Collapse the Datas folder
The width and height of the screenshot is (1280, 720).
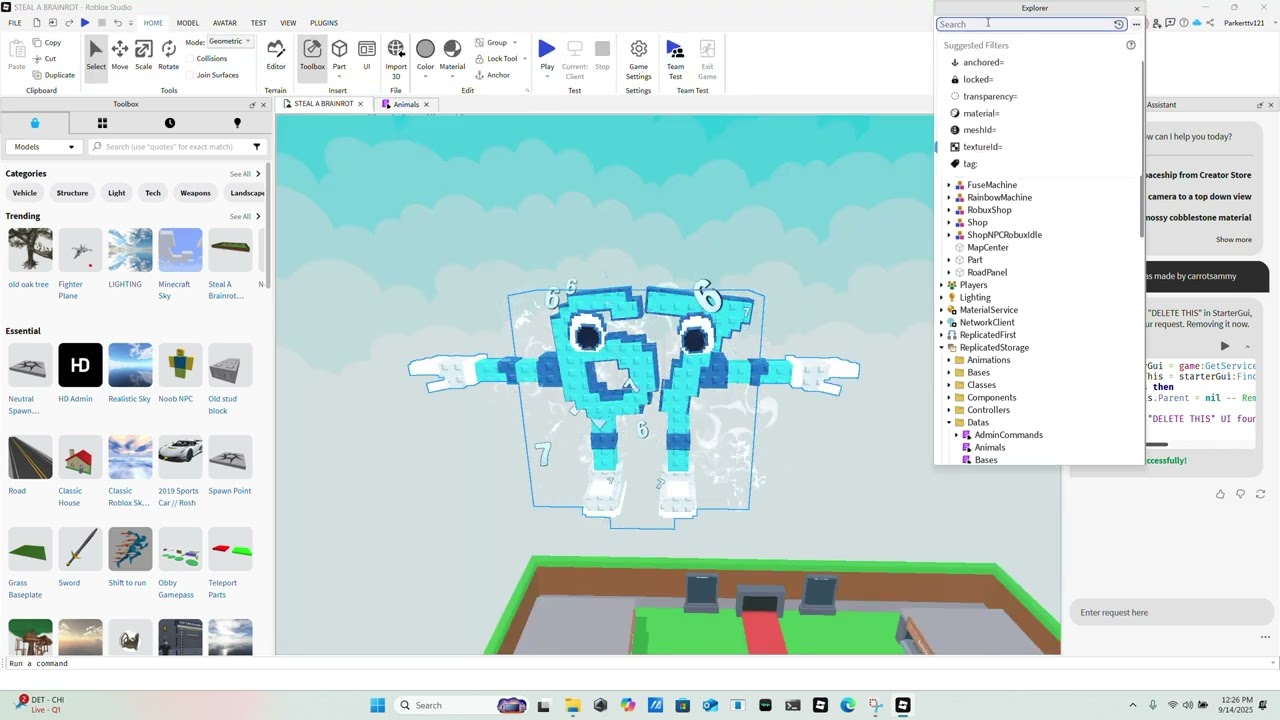pyautogui.click(x=949, y=423)
